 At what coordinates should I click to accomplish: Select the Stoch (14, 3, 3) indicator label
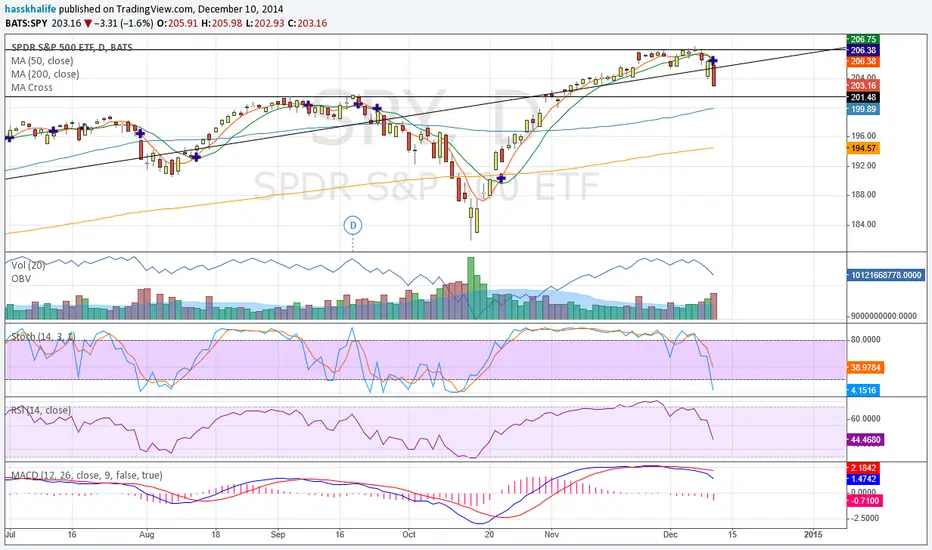tap(43, 337)
